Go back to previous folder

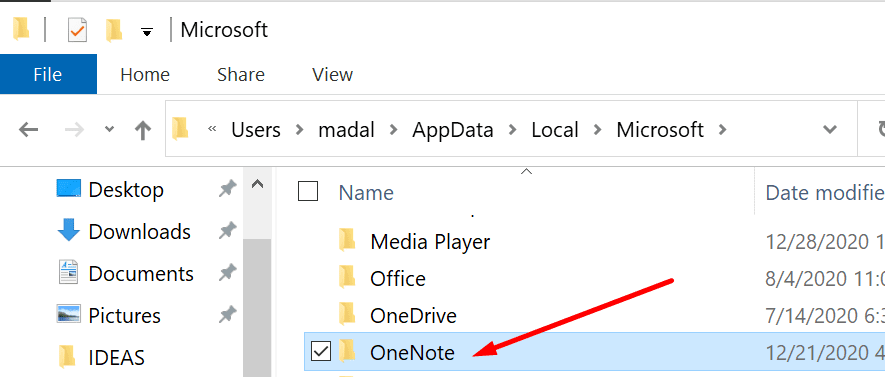click(x=28, y=130)
